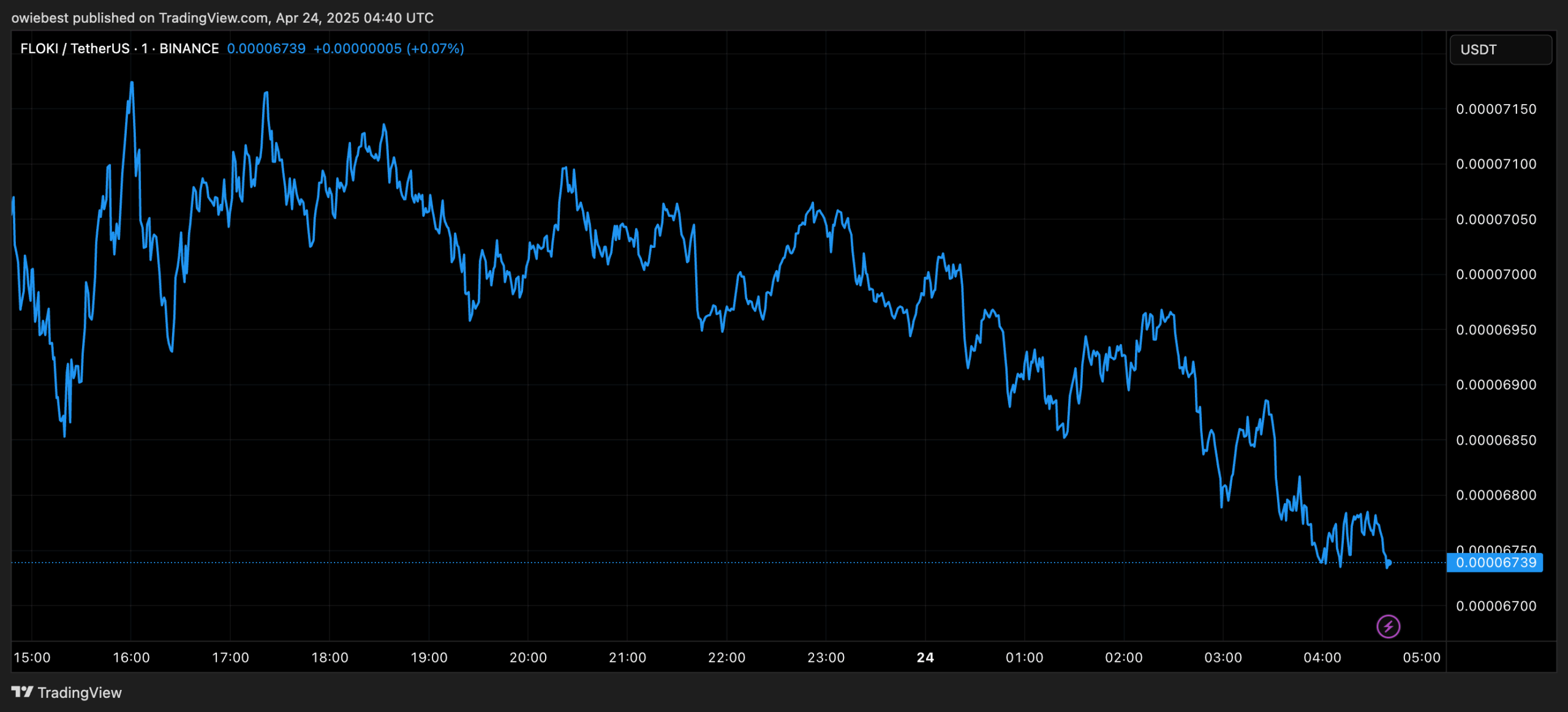The image size is (1568, 712).
Task: Click the legend price value 0.00006739
Action: 266,48
